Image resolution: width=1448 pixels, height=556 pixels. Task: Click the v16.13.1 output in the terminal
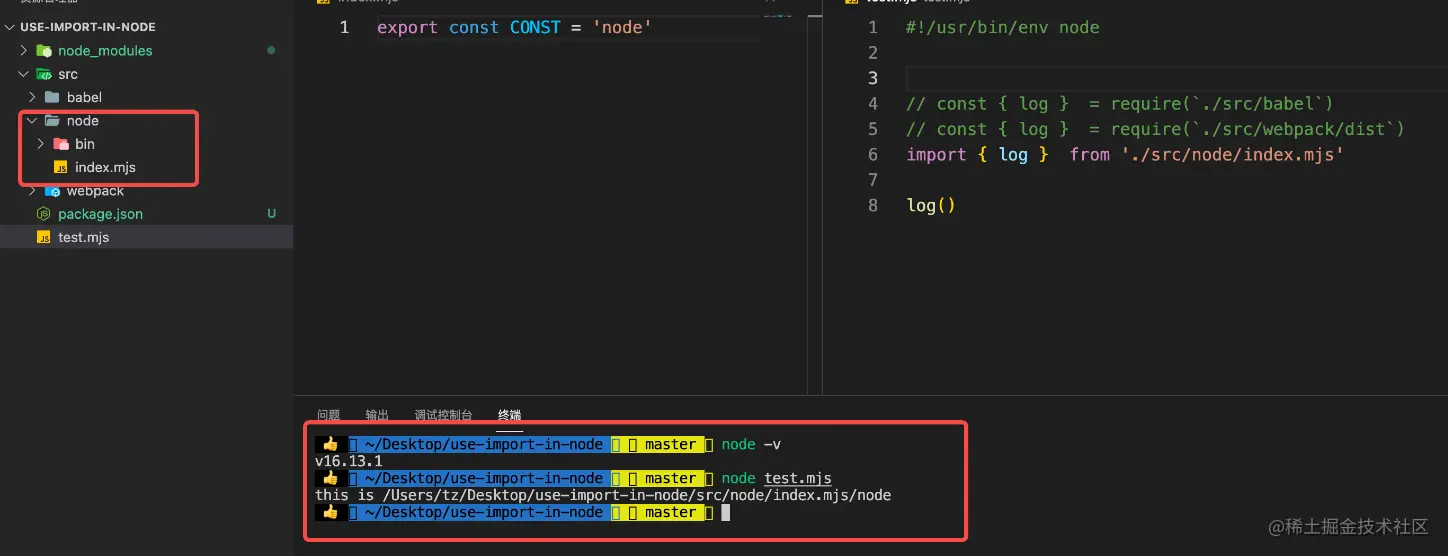pos(348,461)
